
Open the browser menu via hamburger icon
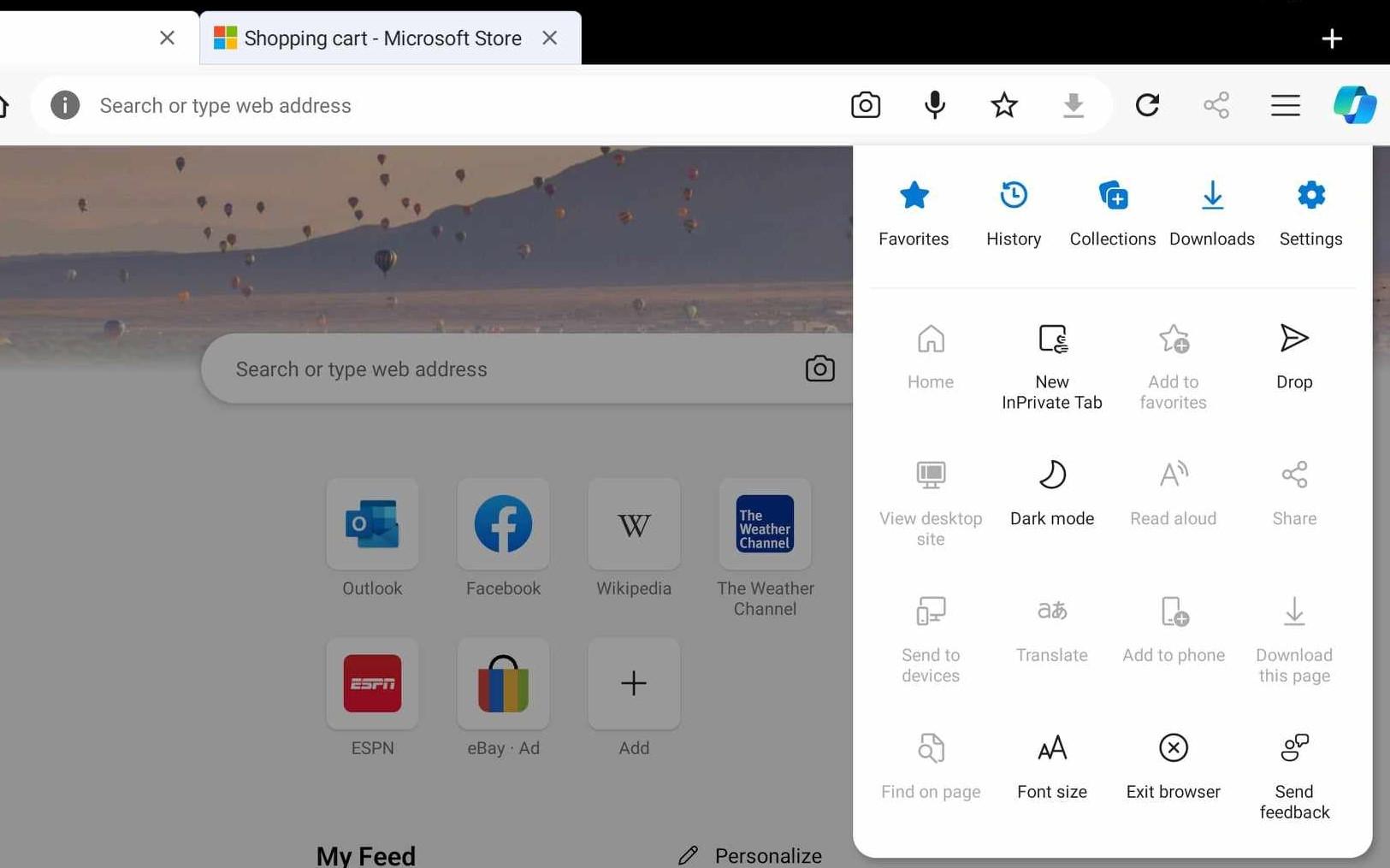click(1286, 105)
